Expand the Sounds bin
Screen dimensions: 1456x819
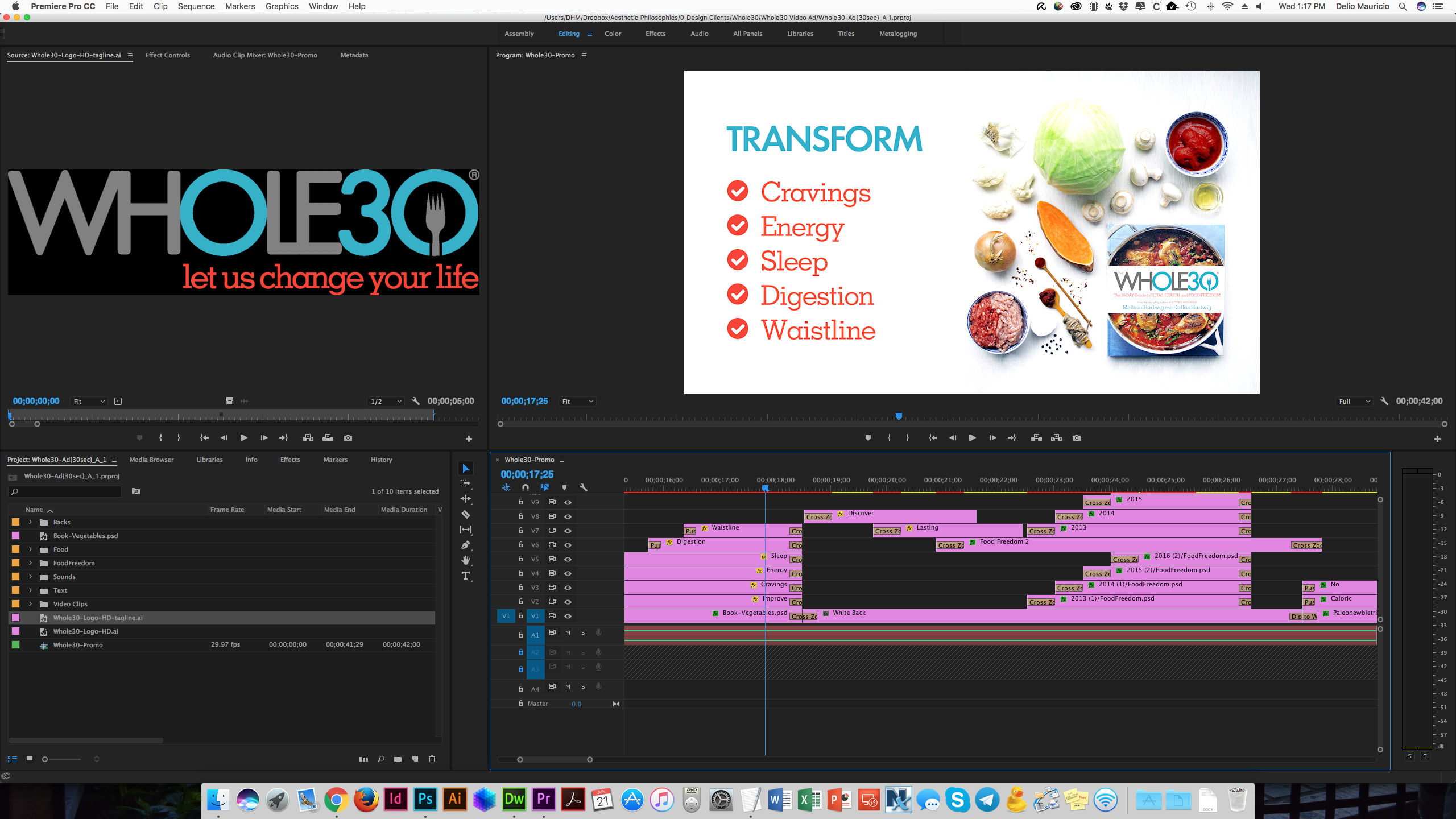(x=31, y=577)
